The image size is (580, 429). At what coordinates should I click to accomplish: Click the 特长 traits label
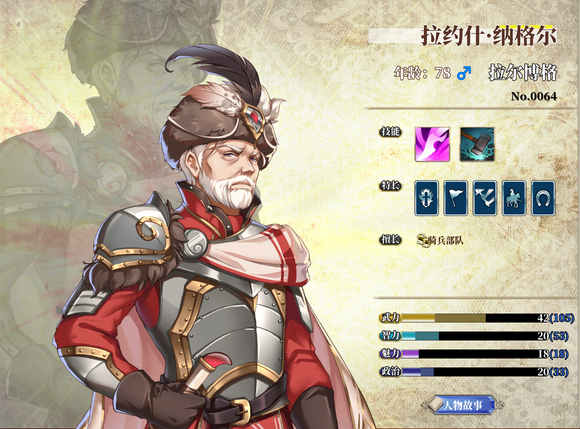391,185
